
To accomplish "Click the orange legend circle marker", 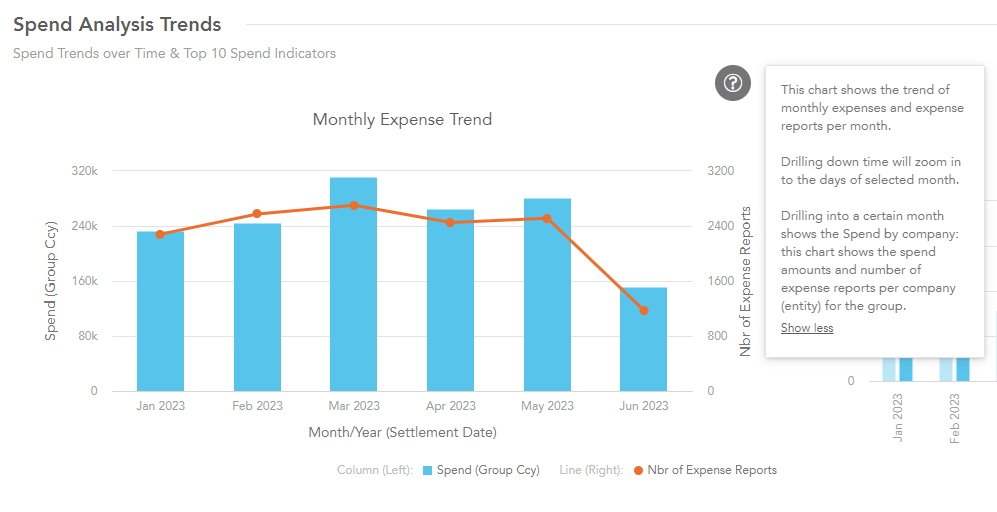I will coord(638,470).
